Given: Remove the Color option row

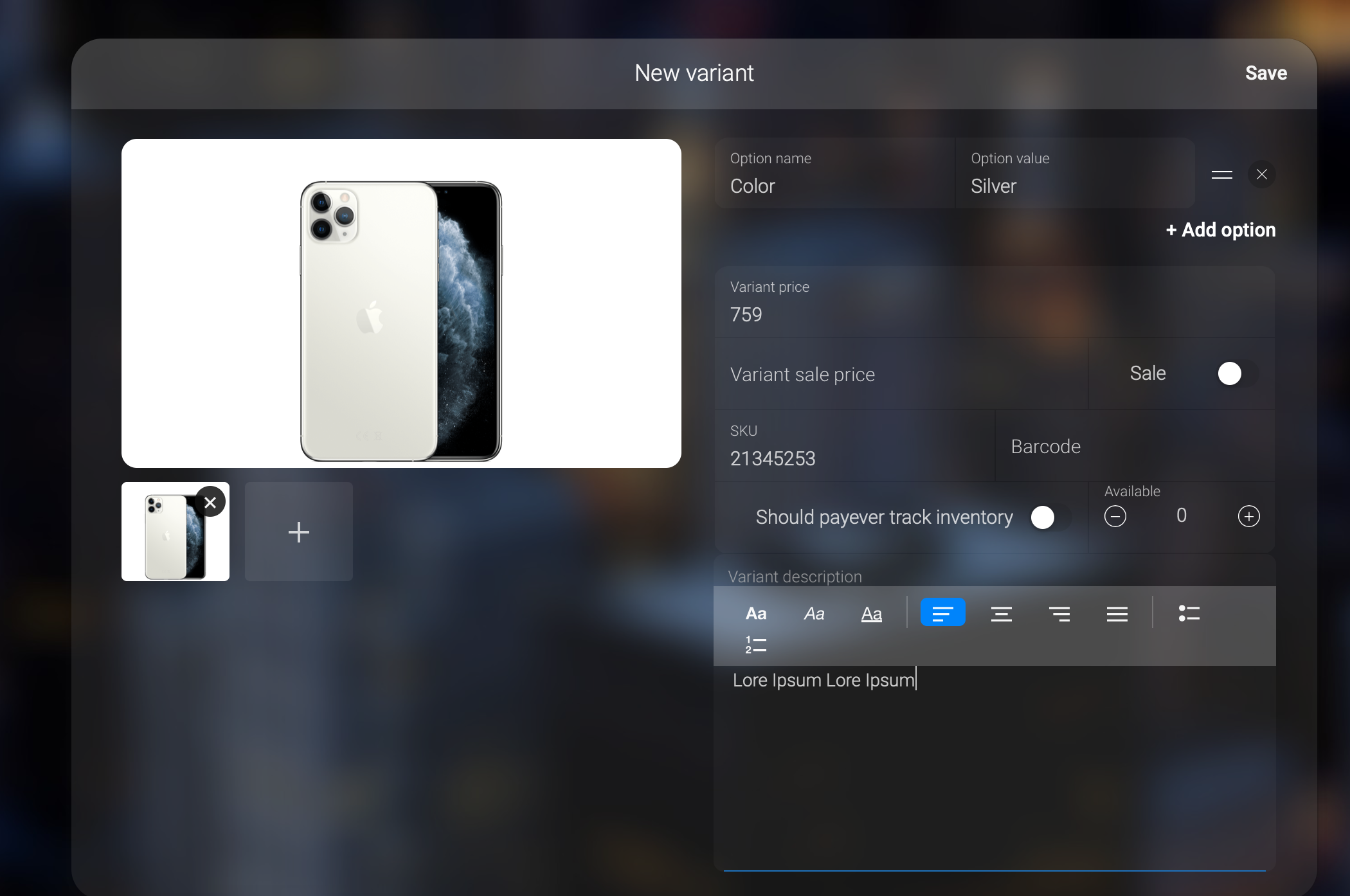Looking at the screenshot, I should [1262, 174].
